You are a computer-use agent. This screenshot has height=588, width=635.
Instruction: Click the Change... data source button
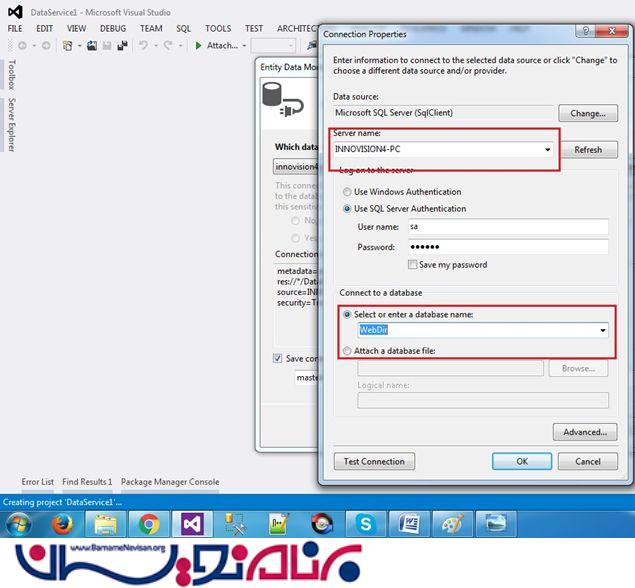pos(588,113)
